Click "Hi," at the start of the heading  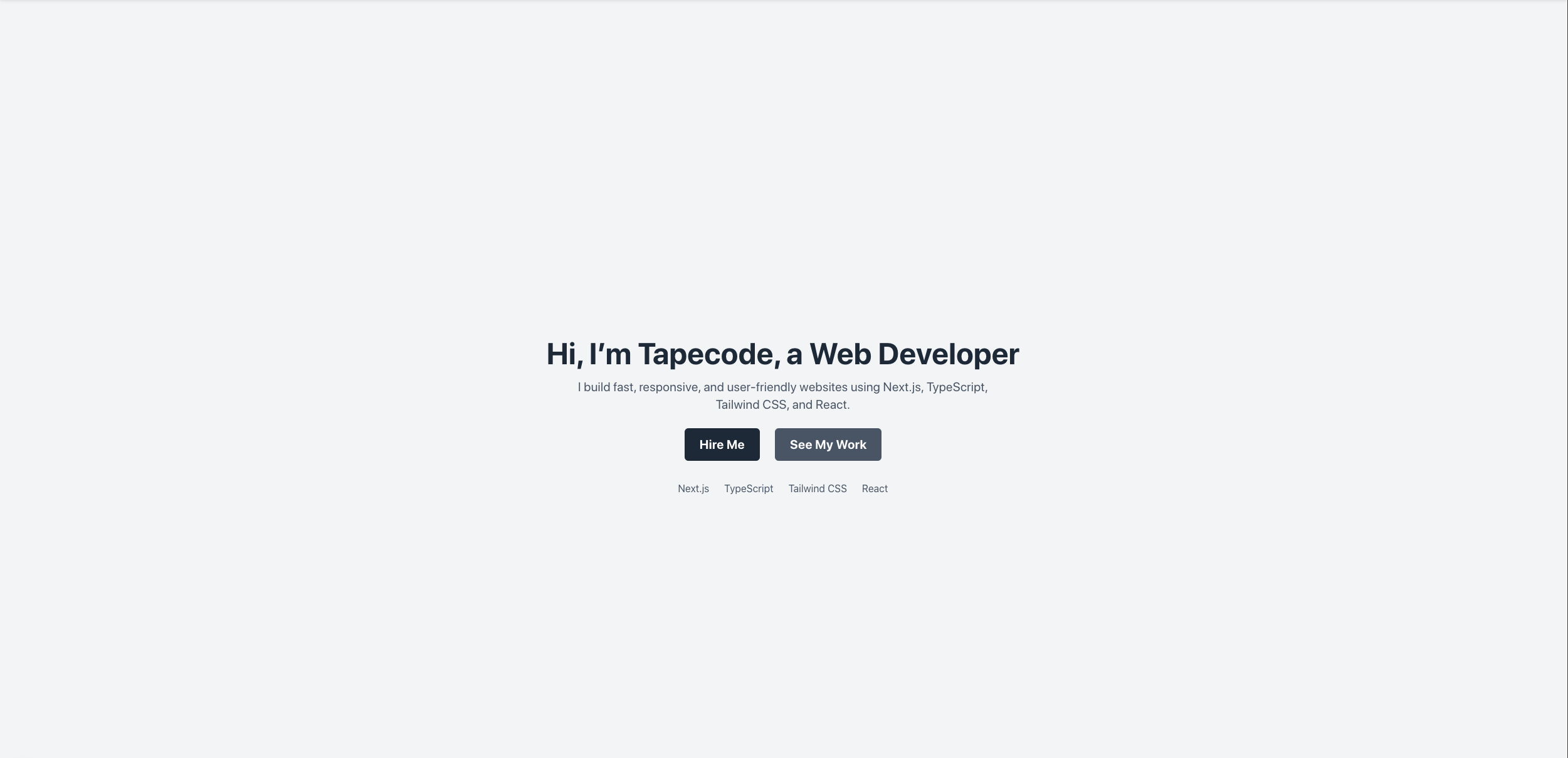click(564, 354)
